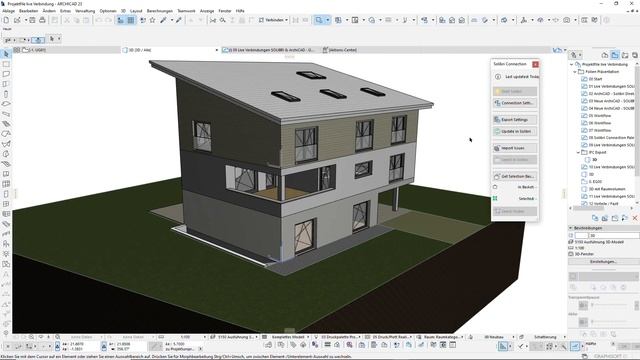Click the Open file toolbar icon

[17, 20]
